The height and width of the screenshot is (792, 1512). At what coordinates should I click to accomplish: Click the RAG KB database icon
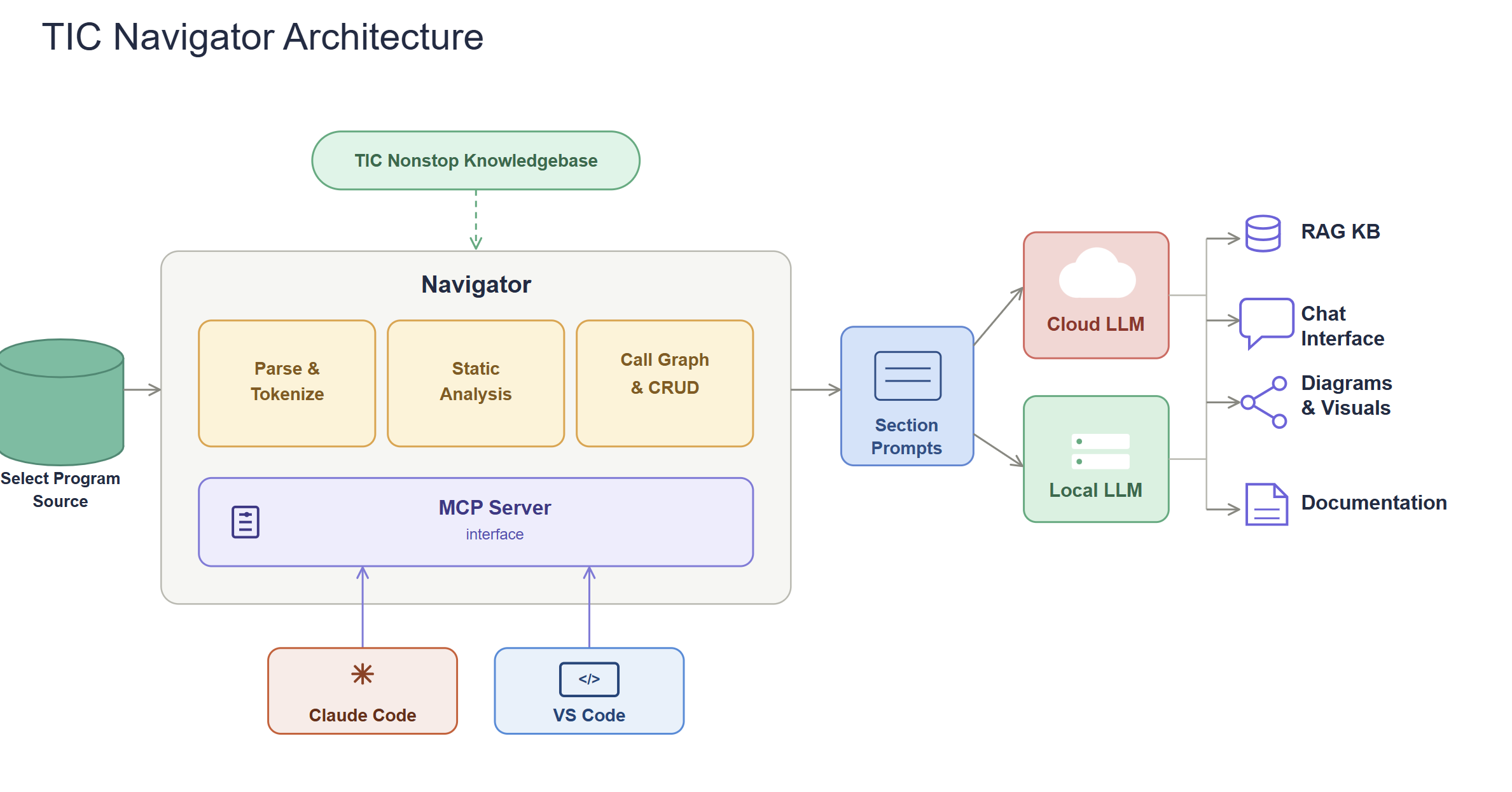coord(1263,233)
